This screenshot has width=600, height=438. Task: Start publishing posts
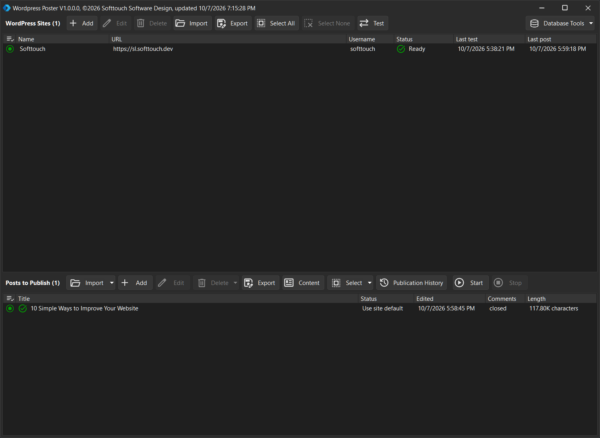click(470, 283)
